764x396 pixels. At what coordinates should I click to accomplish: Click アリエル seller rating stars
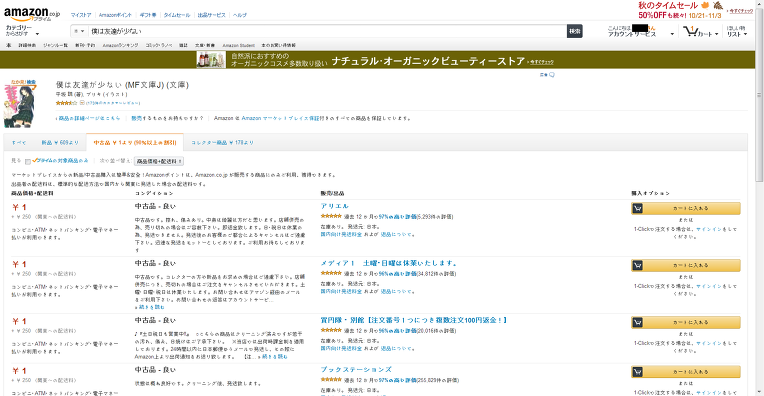(331, 216)
